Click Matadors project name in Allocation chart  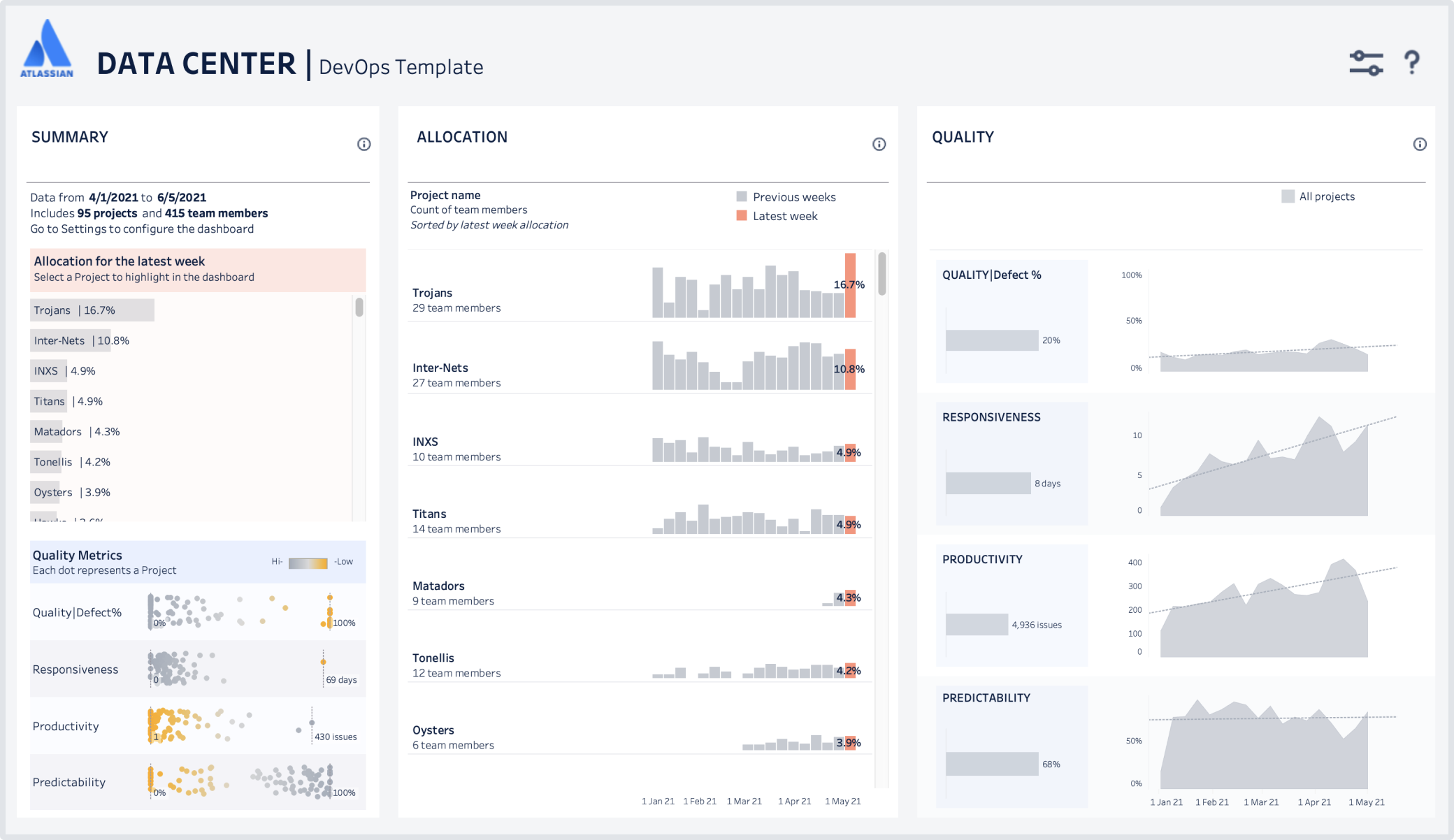438,586
